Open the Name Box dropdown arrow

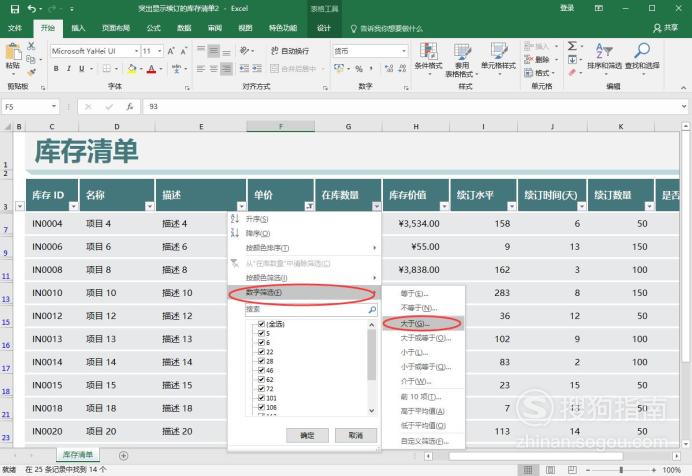tap(54, 107)
